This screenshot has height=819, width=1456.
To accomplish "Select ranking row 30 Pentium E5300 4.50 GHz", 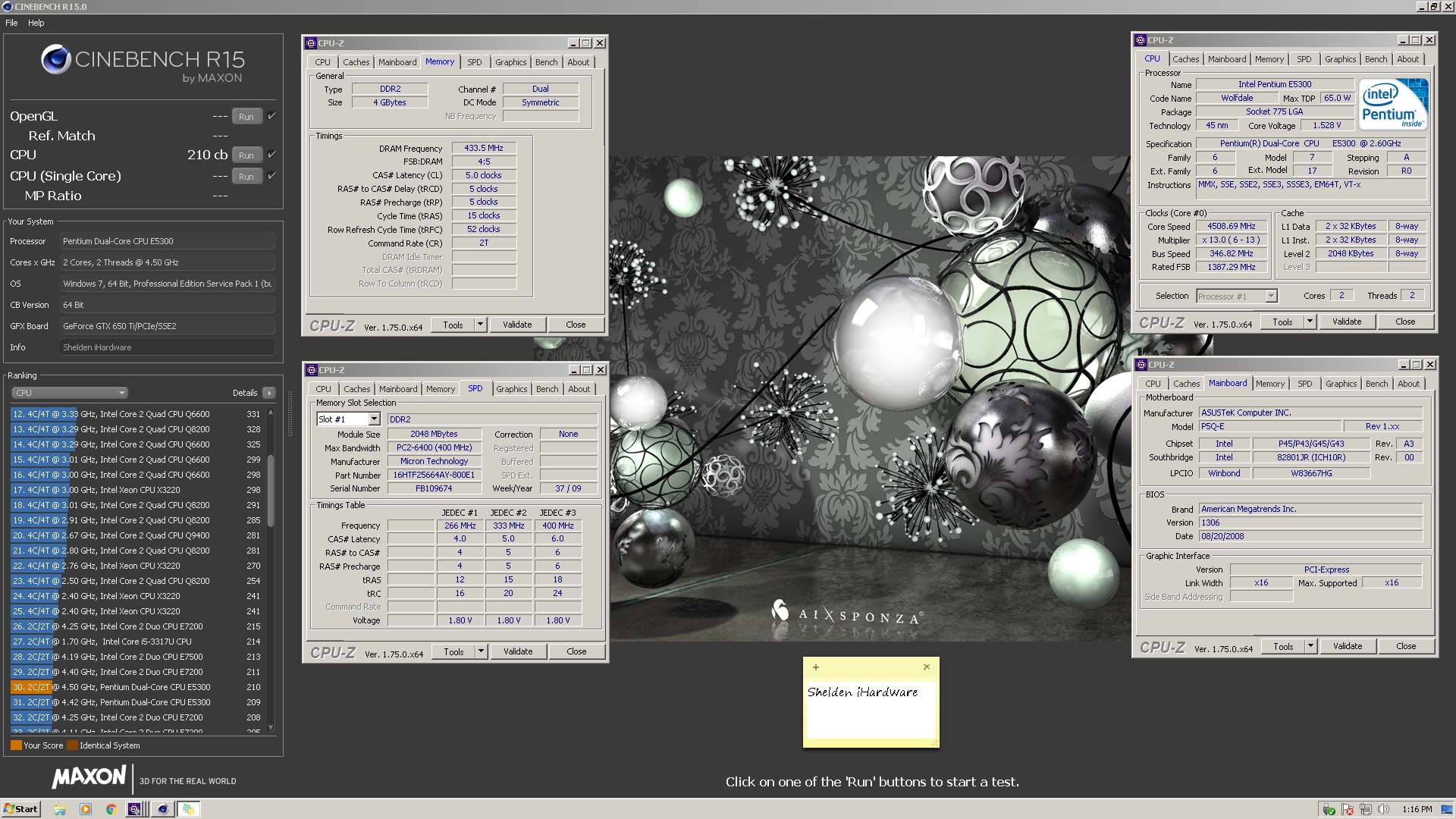I will [136, 687].
